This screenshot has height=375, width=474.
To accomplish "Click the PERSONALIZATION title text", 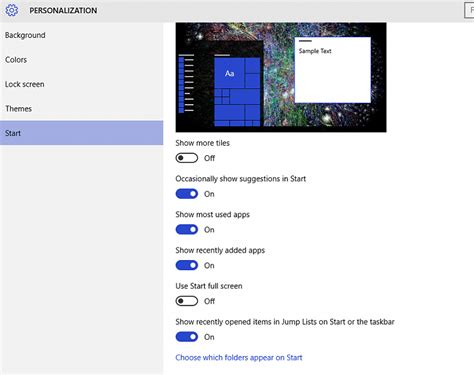I will [63, 11].
